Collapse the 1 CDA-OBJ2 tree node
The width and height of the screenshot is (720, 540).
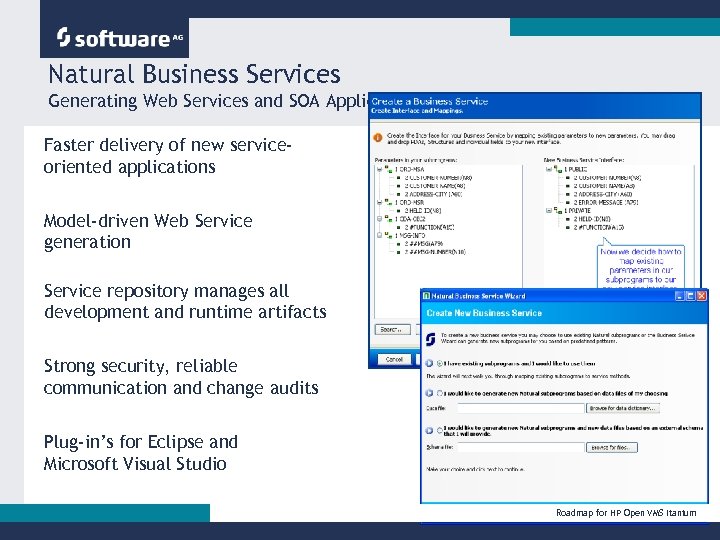[379, 219]
